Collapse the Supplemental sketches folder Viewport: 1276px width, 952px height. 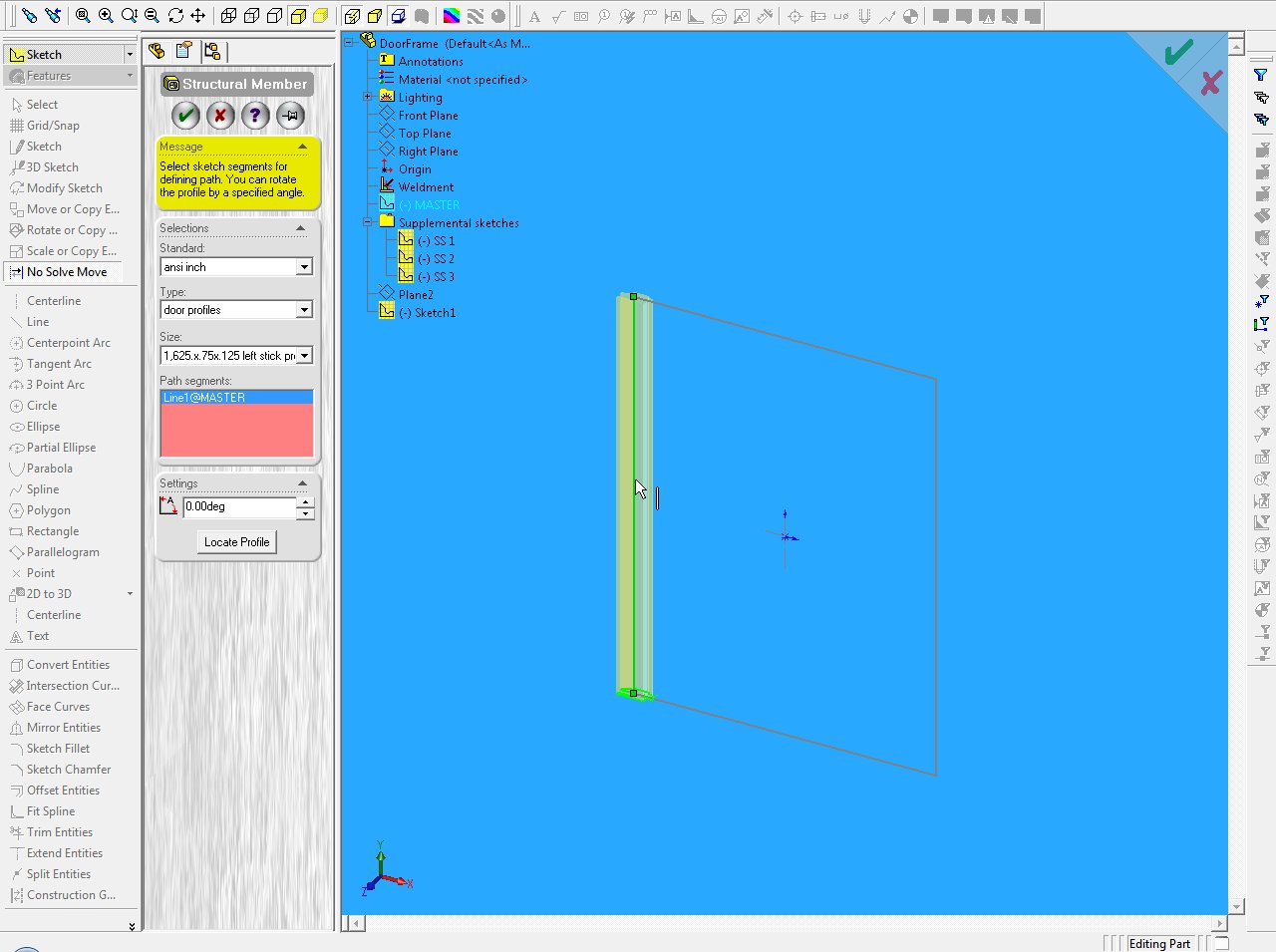click(x=368, y=222)
